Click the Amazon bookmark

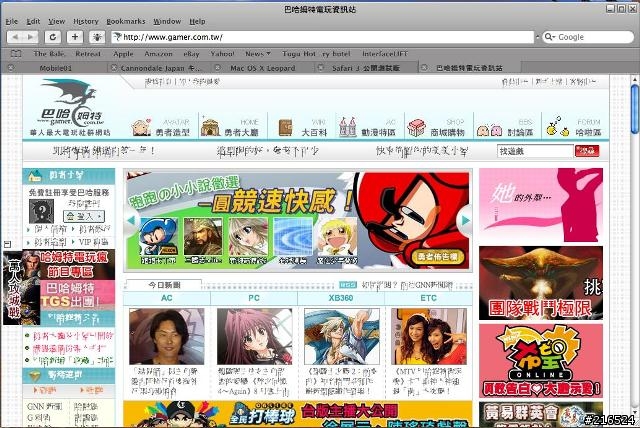(x=158, y=53)
